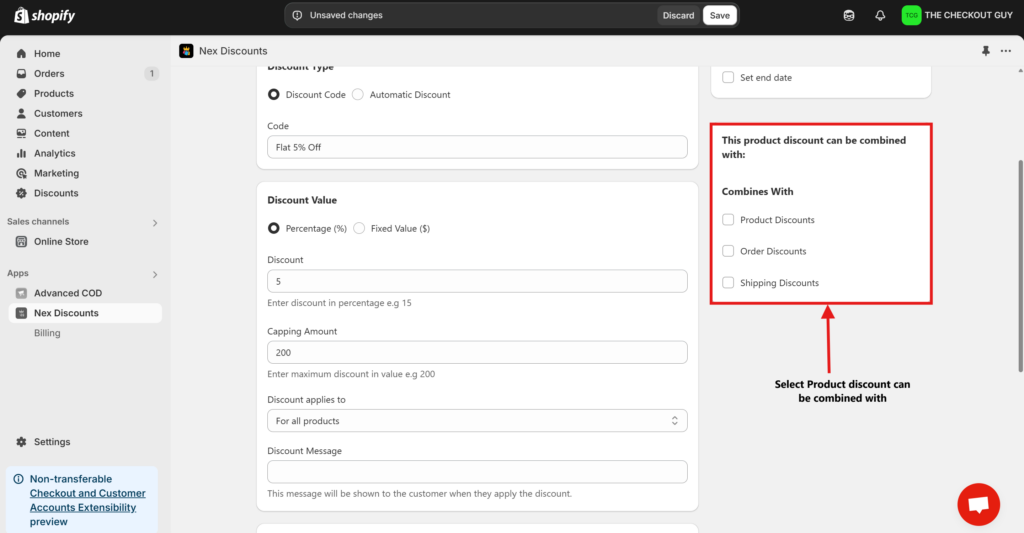The height and width of the screenshot is (533, 1024).
Task: Check the Order Discounts checkbox
Action: click(x=729, y=251)
